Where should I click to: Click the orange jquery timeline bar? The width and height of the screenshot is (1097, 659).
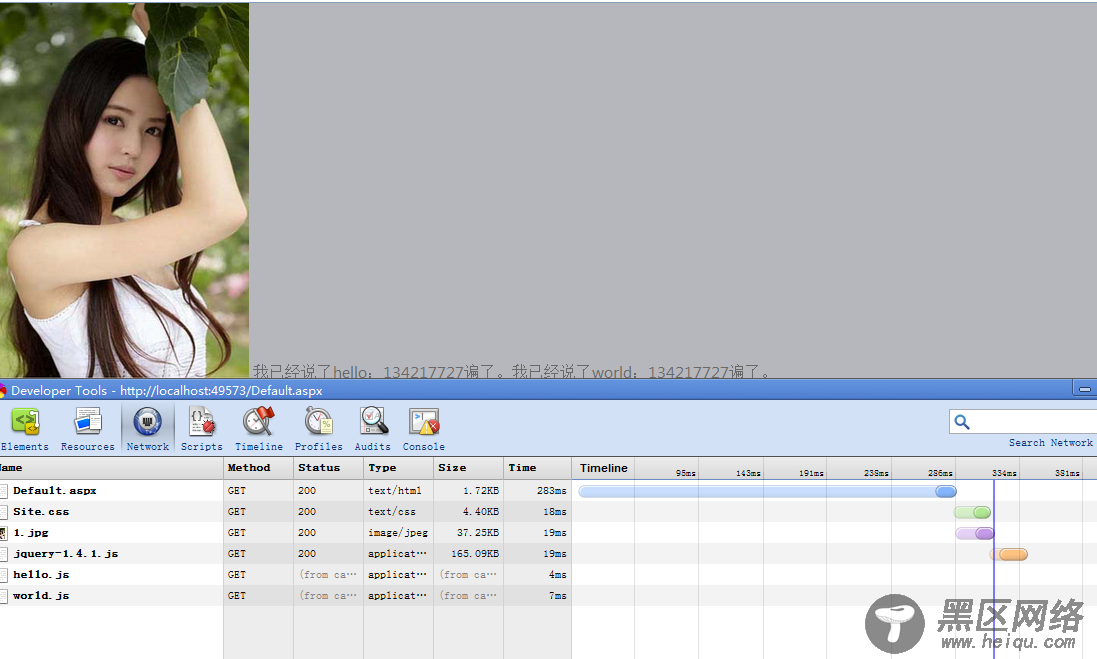point(1009,554)
